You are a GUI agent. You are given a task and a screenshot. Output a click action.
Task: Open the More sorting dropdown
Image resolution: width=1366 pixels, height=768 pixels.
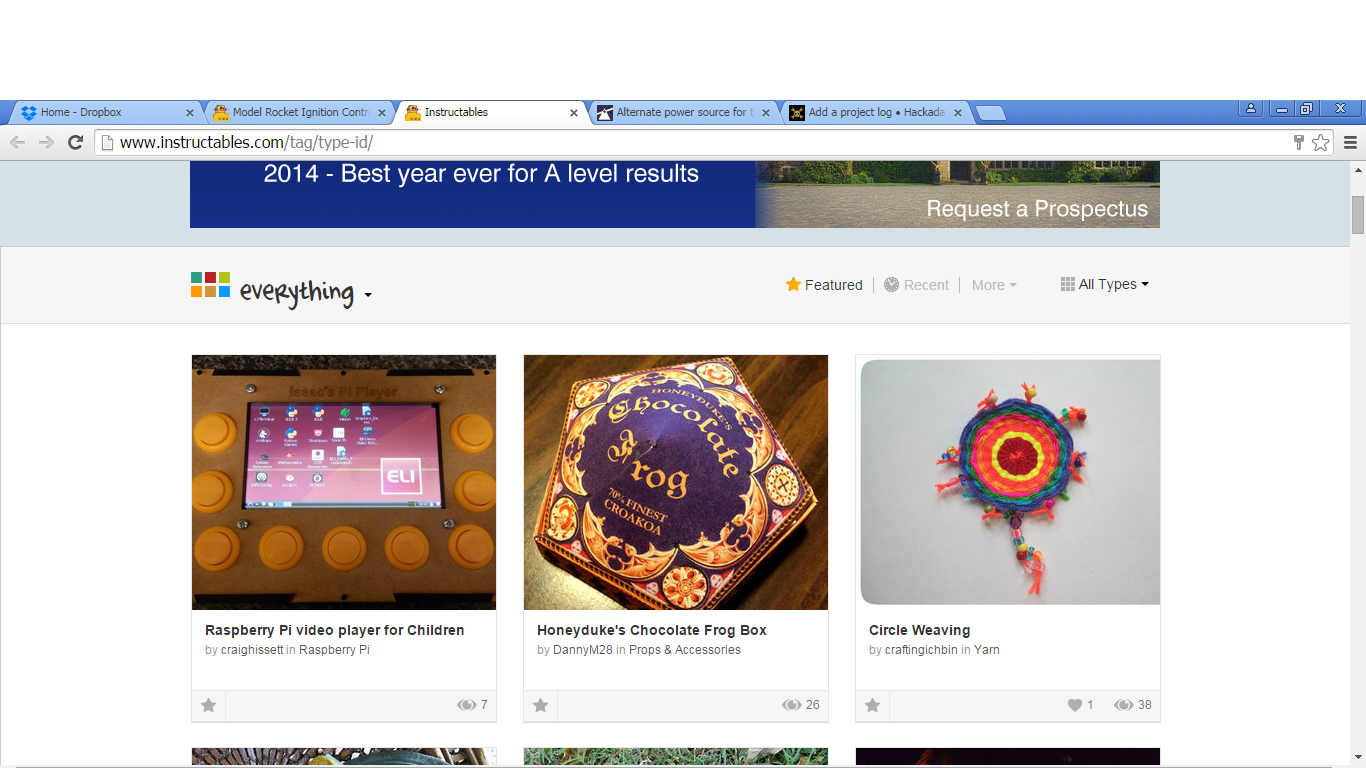(x=994, y=285)
